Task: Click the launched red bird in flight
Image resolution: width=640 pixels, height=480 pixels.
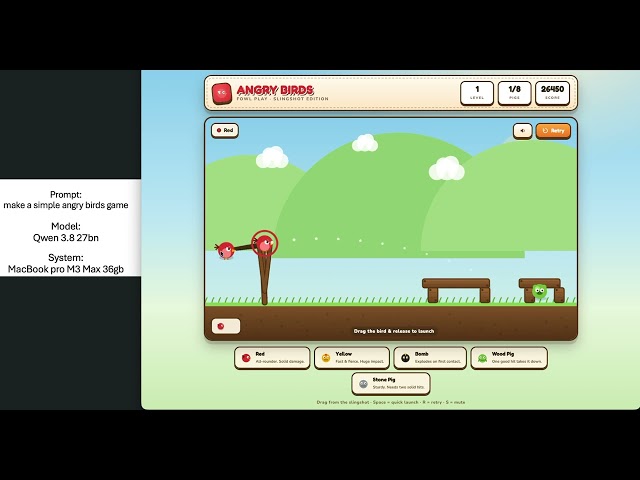Action: tap(225, 250)
